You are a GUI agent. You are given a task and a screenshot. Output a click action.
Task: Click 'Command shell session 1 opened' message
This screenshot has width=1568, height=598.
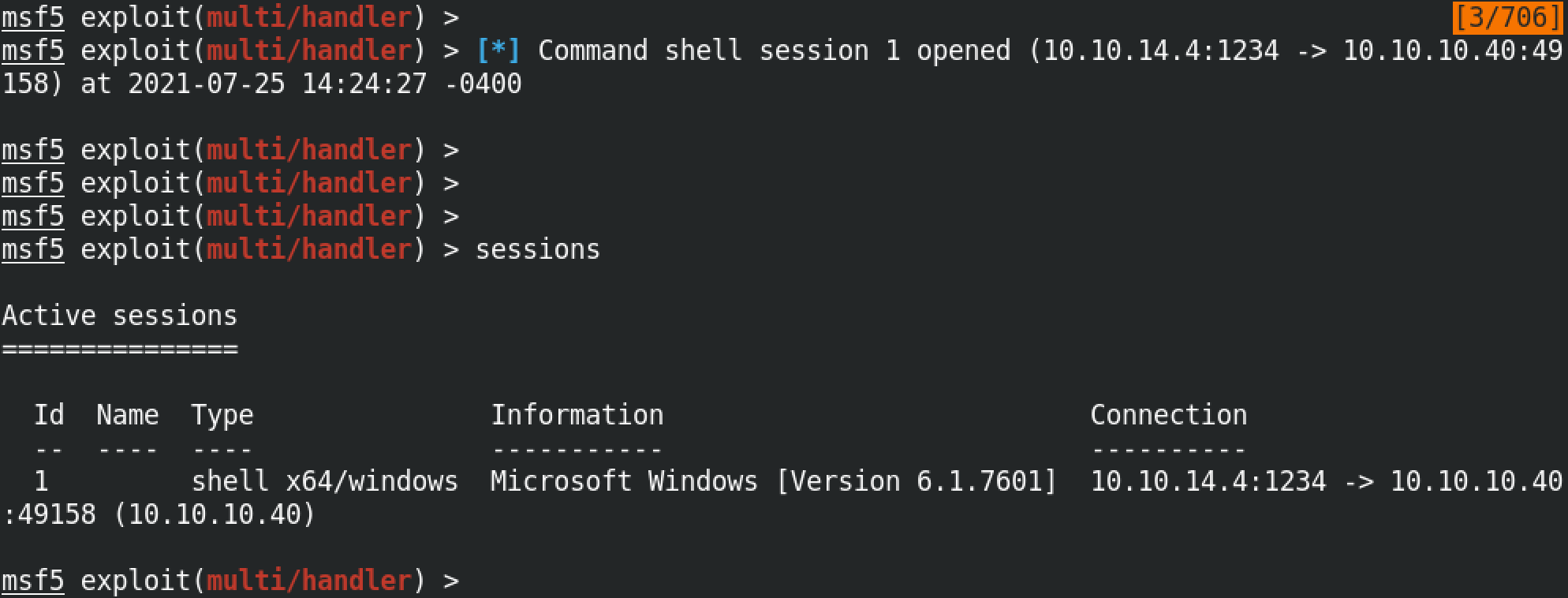coord(774,50)
